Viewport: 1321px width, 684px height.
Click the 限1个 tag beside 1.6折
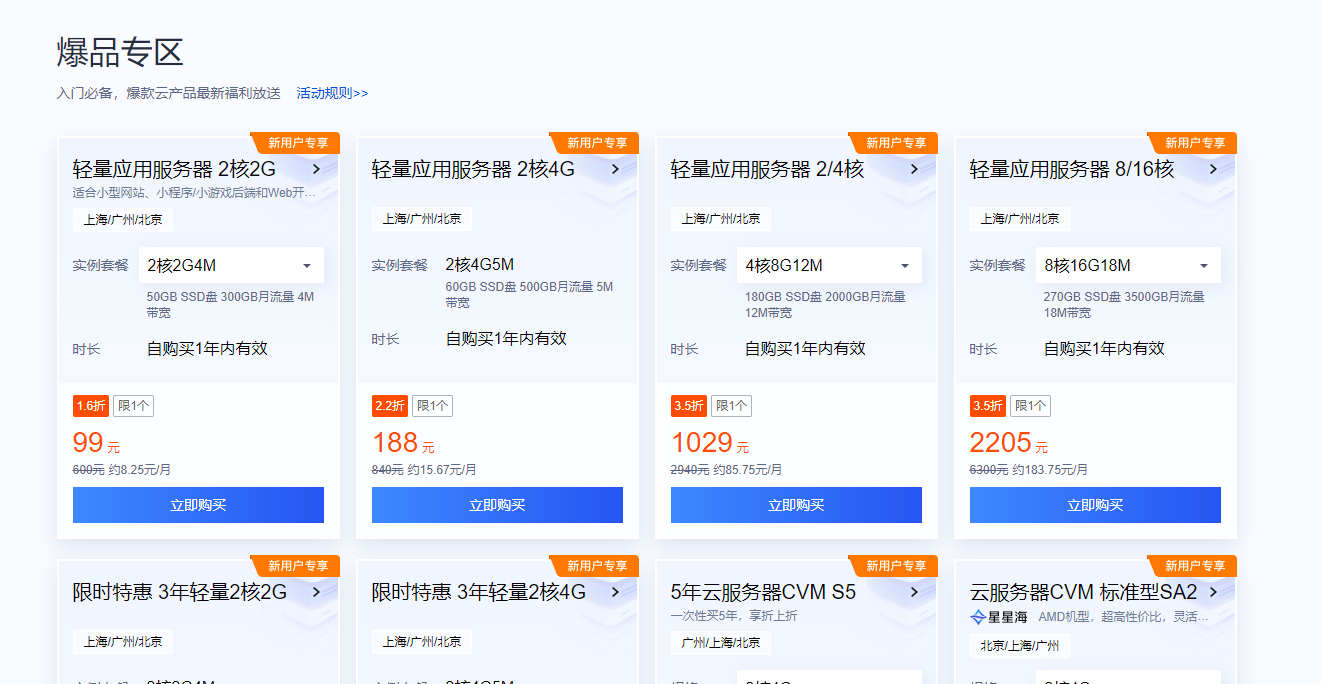(x=132, y=405)
